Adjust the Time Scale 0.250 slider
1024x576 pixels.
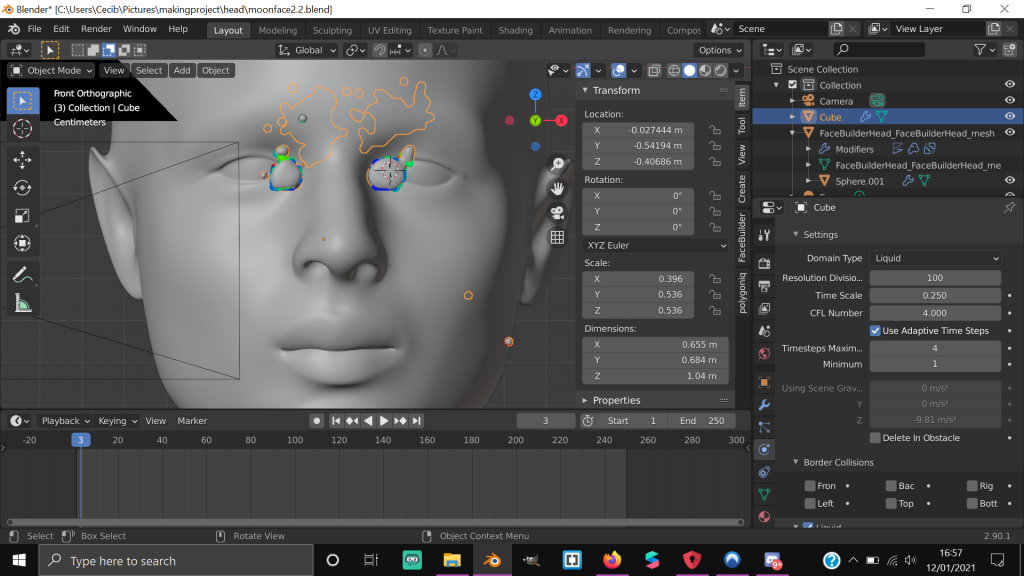point(935,295)
